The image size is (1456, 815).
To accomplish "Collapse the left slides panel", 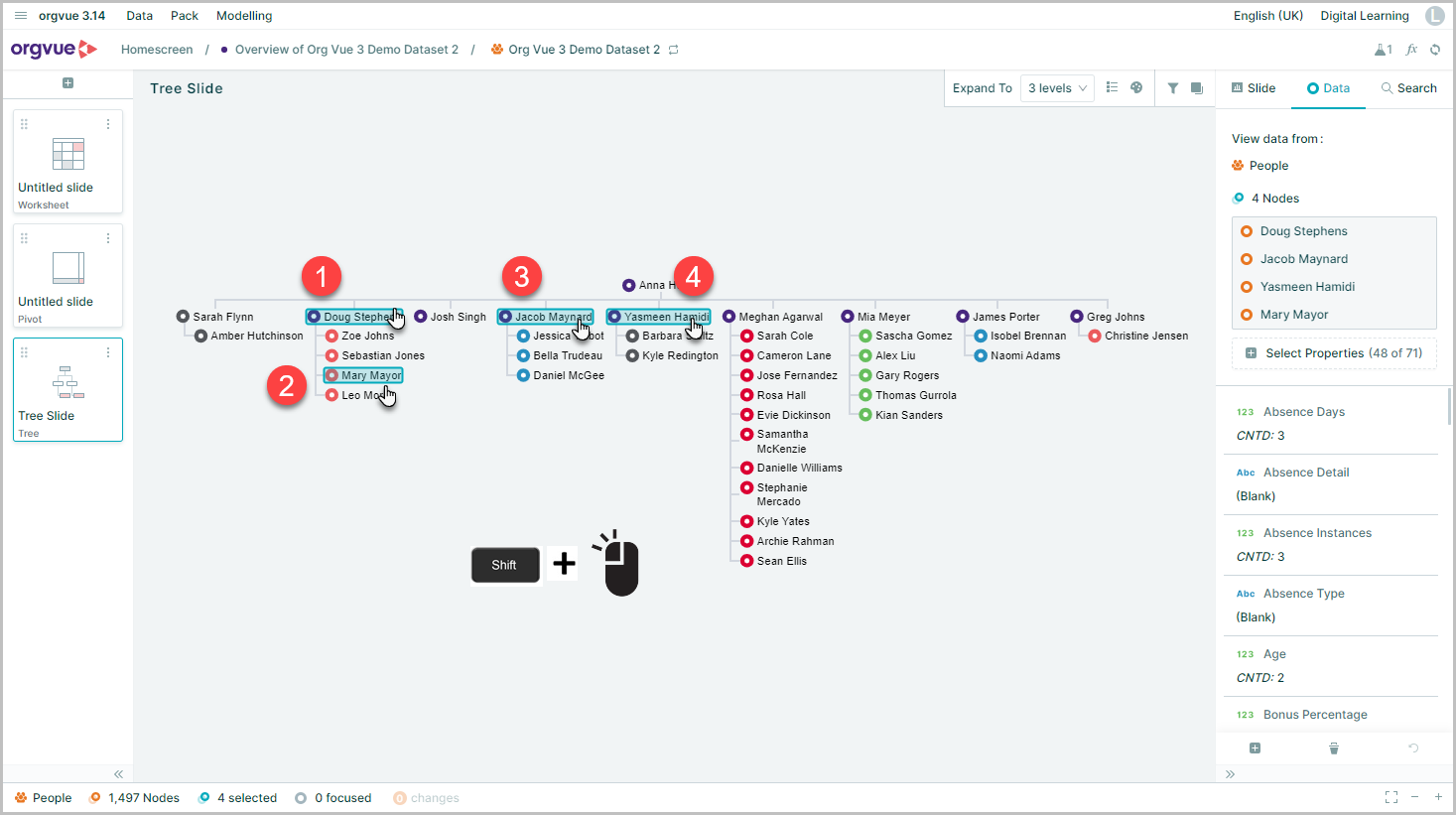I will click(118, 774).
